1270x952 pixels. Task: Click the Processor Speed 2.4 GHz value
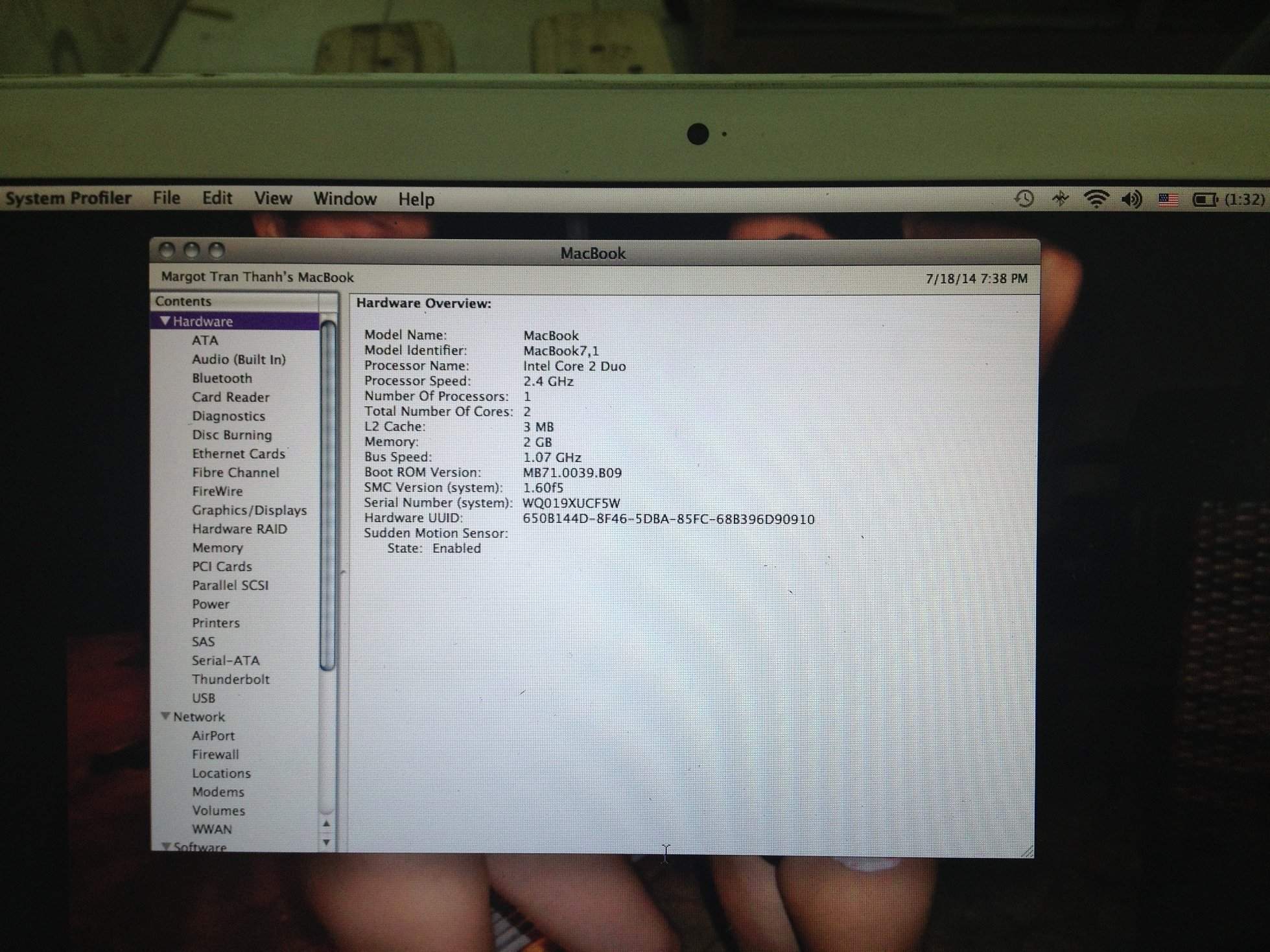point(548,381)
